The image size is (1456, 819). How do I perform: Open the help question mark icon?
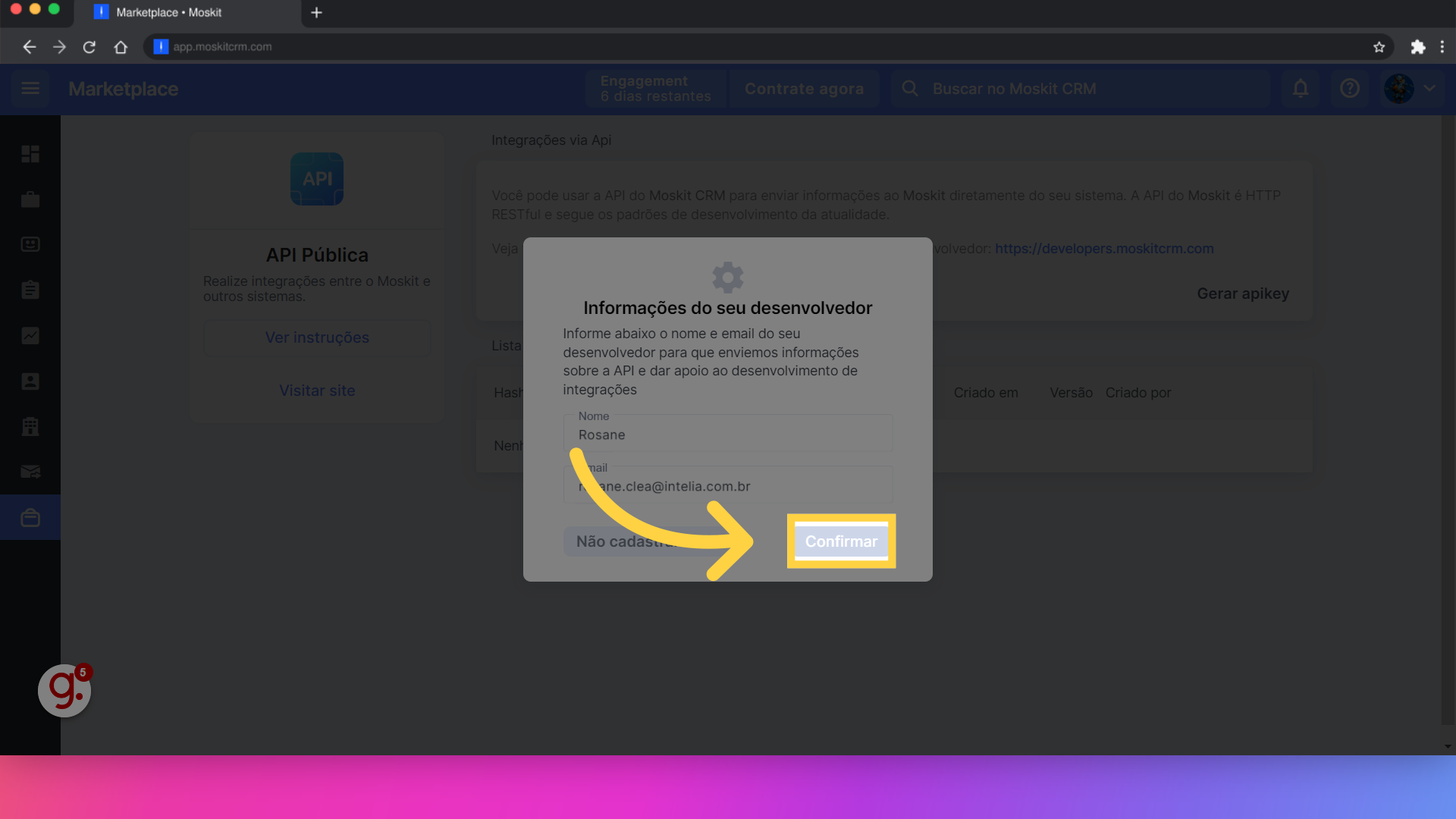(x=1350, y=89)
